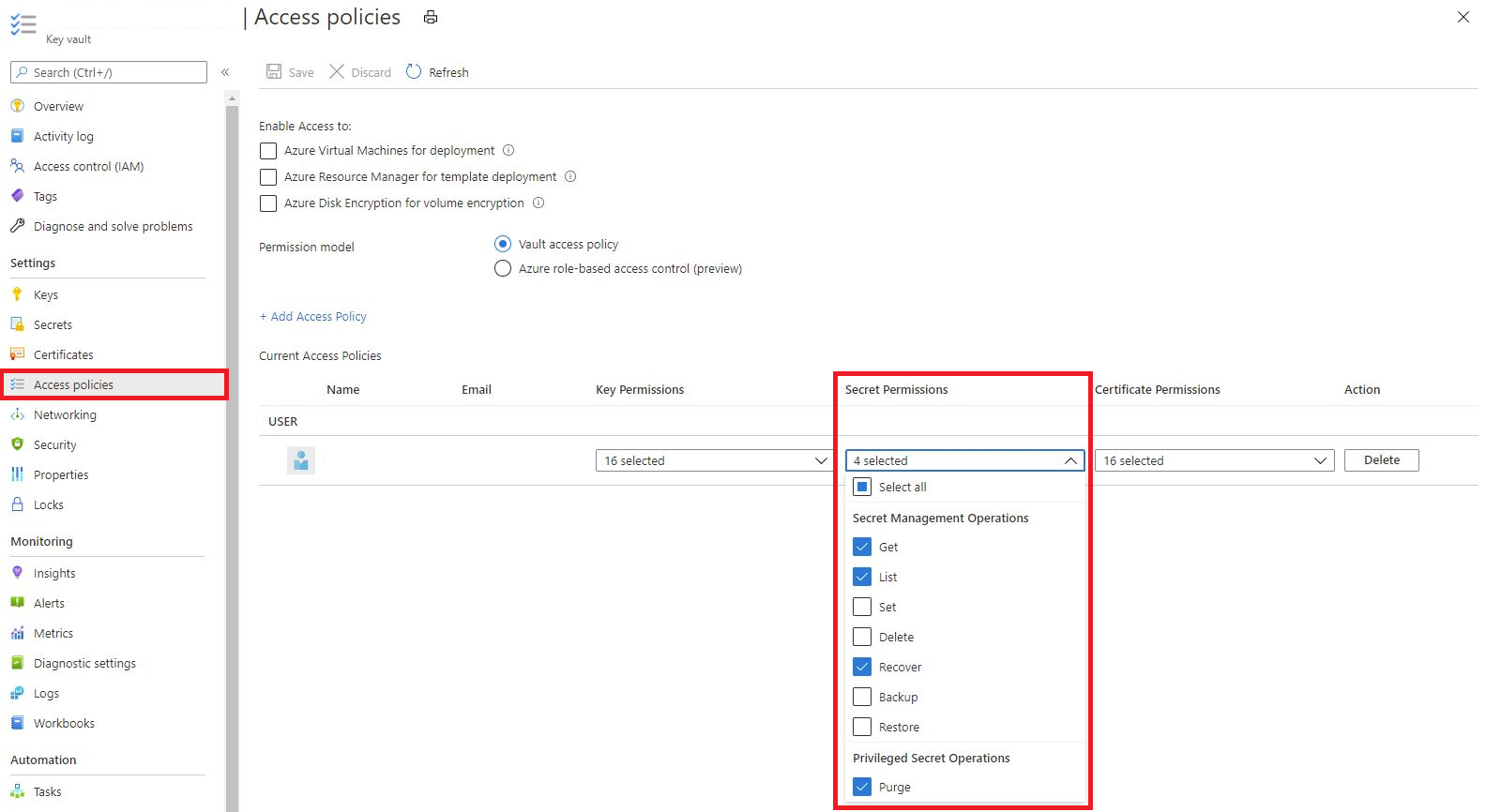Enable Azure Virtual Machines for deployment checkbox
1486x812 pixels.
[268, 151]
